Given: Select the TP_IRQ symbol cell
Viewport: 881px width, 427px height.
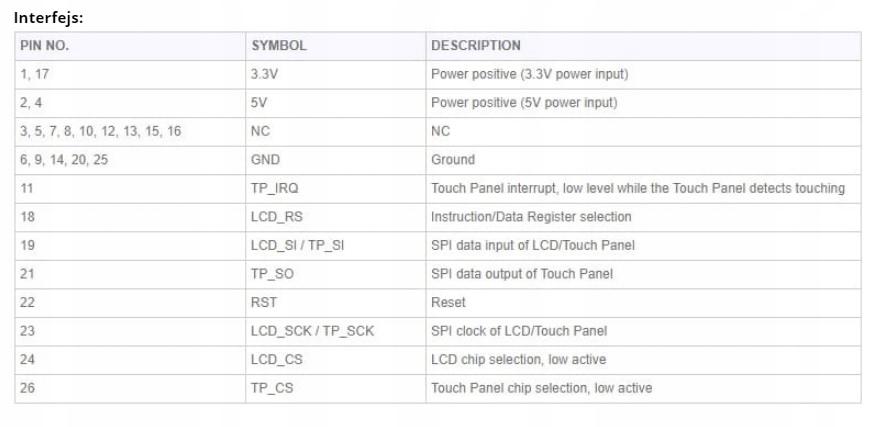Looking at the screenshot, I should (274, 188).
